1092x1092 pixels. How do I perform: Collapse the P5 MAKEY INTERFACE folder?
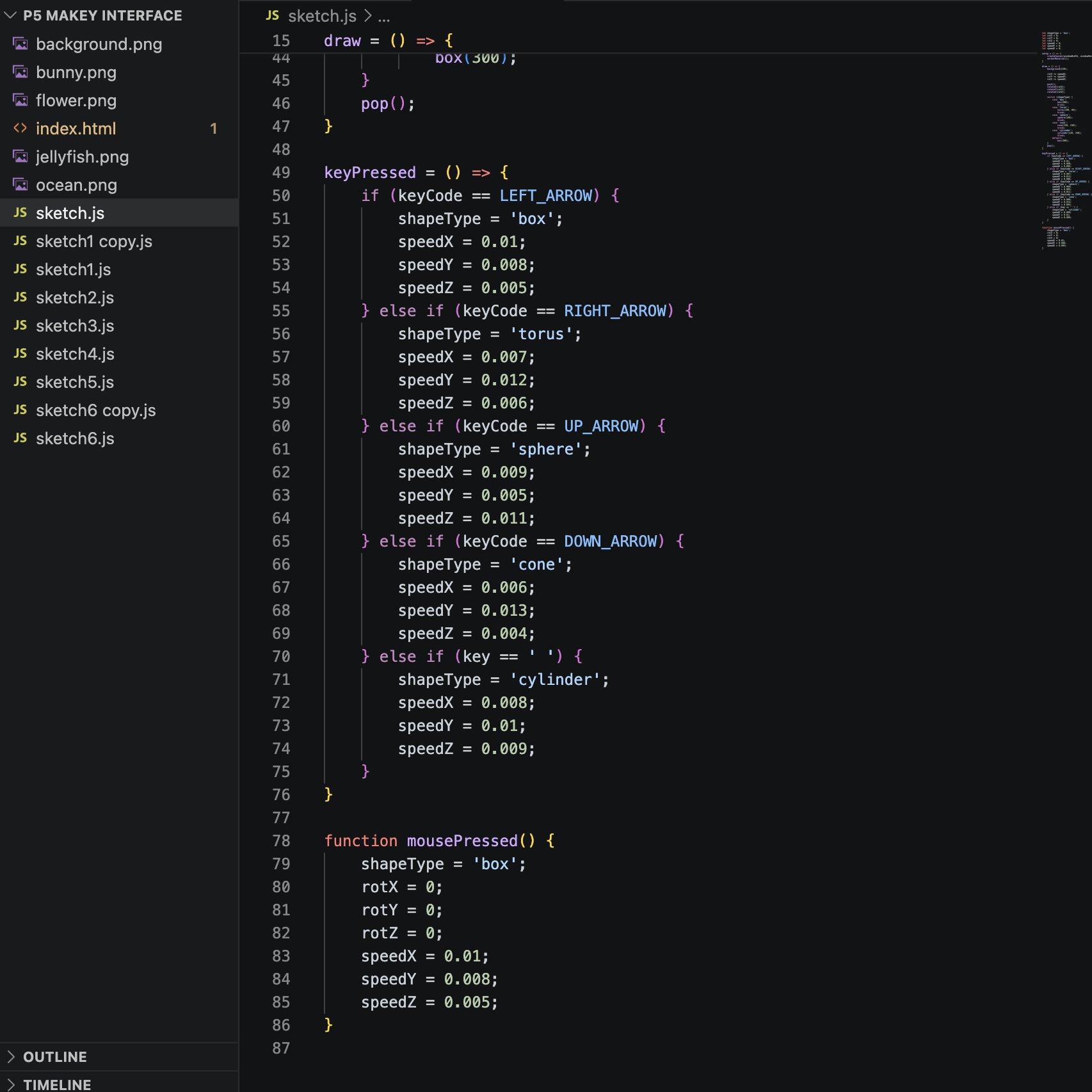pyautogui.click(x=11, y=15)
